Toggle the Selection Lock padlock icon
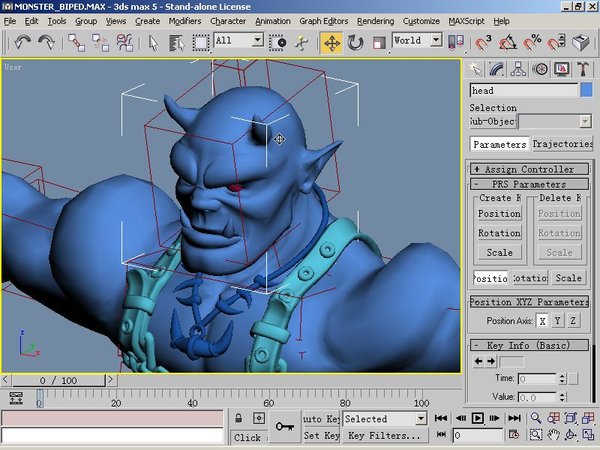600x450 pixels. (240, 418)
